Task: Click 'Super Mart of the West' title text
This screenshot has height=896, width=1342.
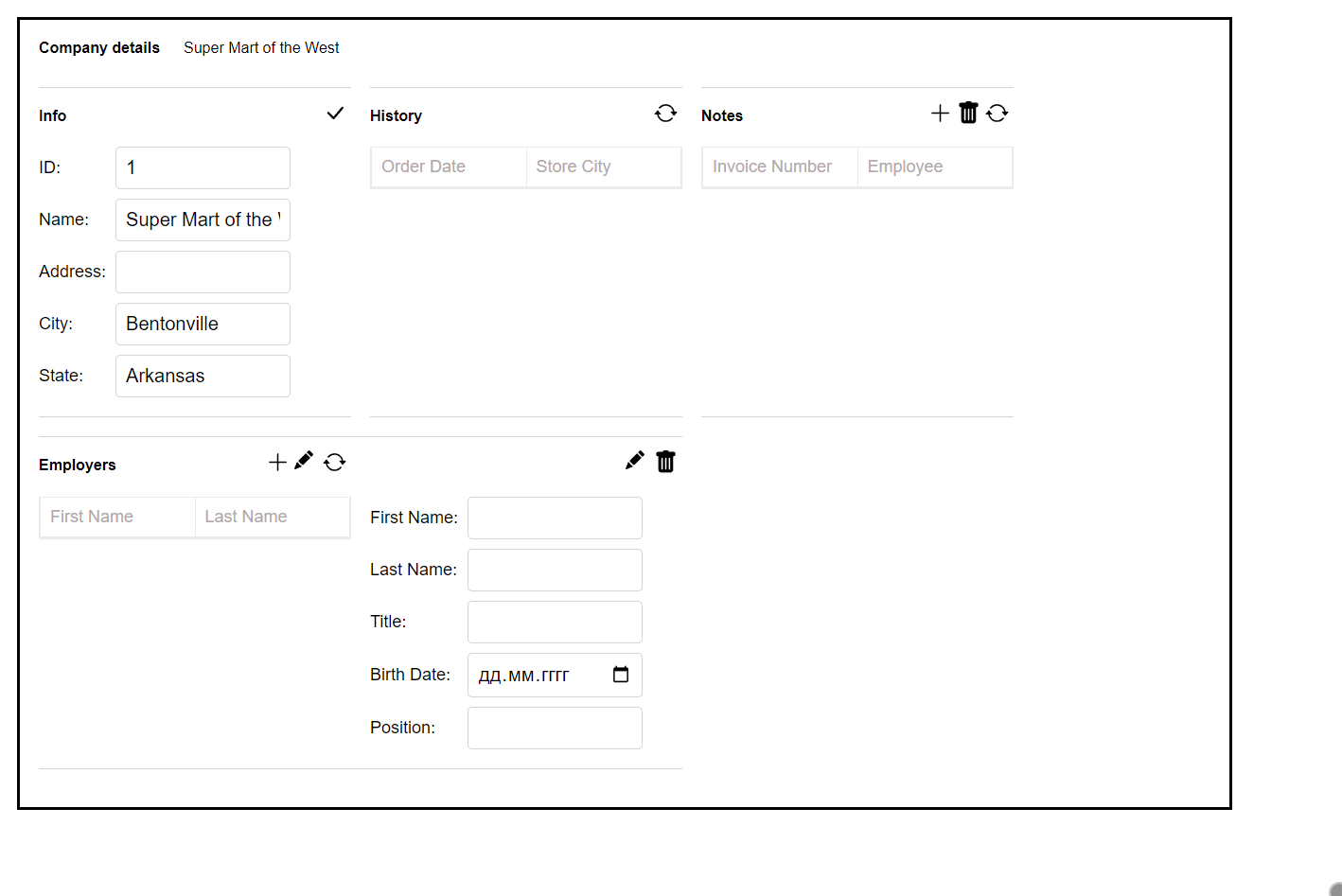Action: [261, 47]
